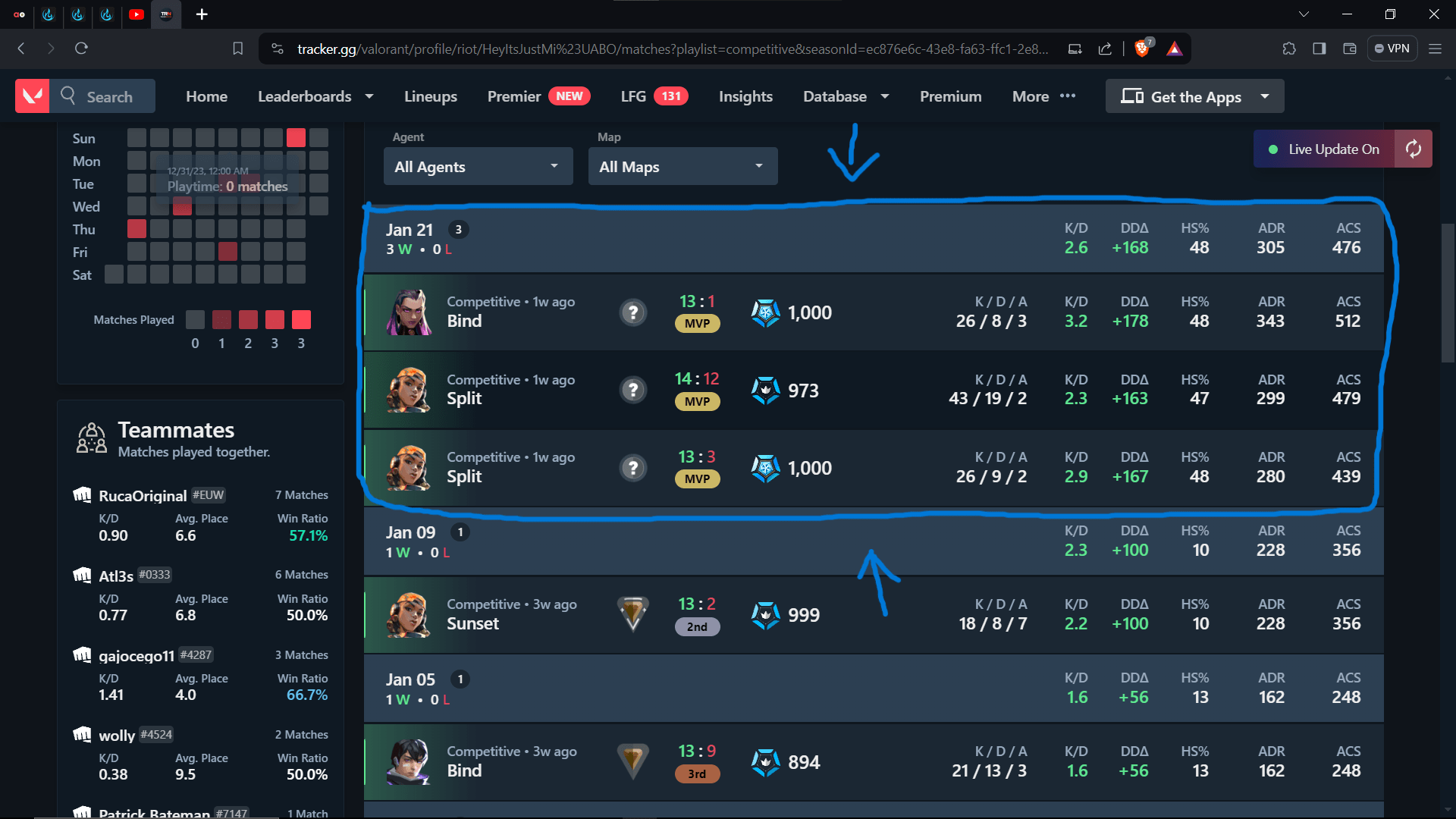Open the All Maps dropdown

[x=682, y=167]
